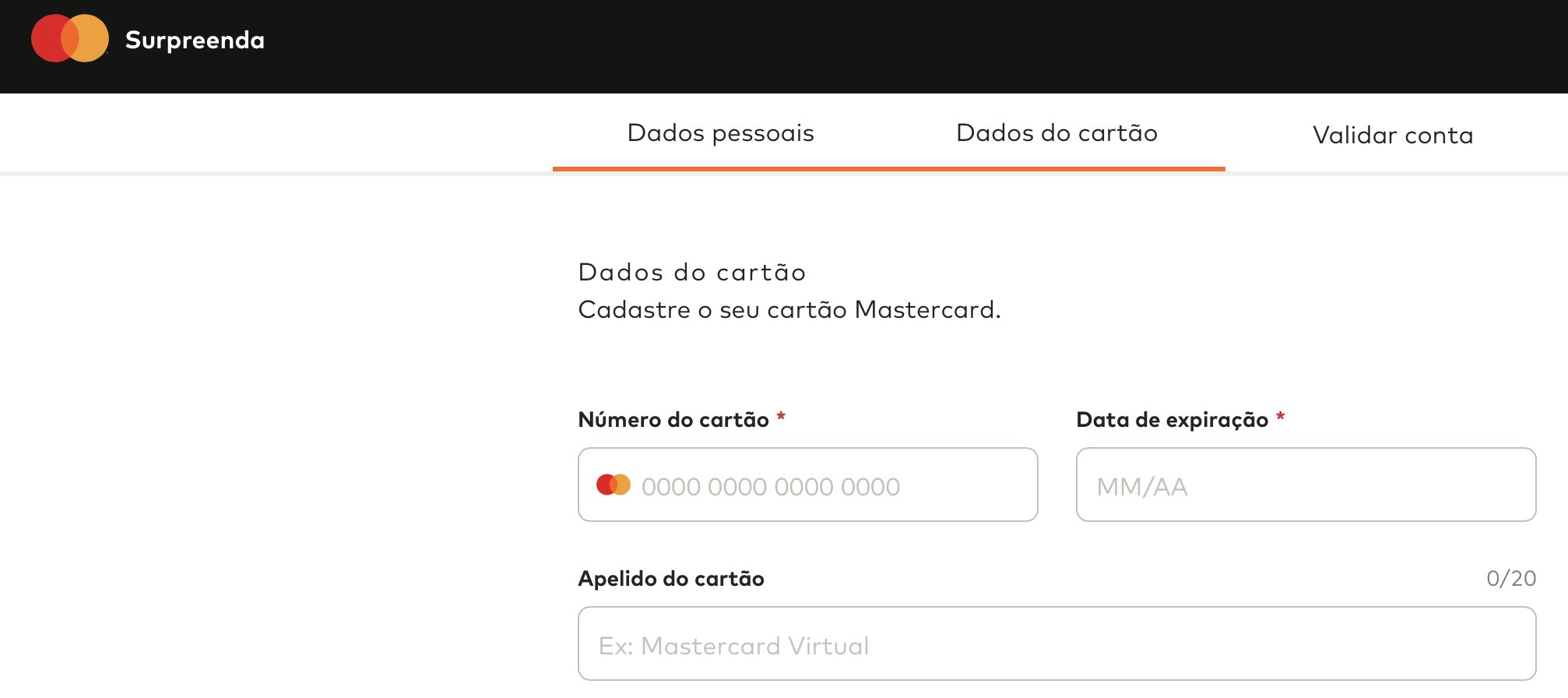Viewport: 1568px width, 698px height.
Task: Click the Número do cartão label
Action: tap(673, 420)
